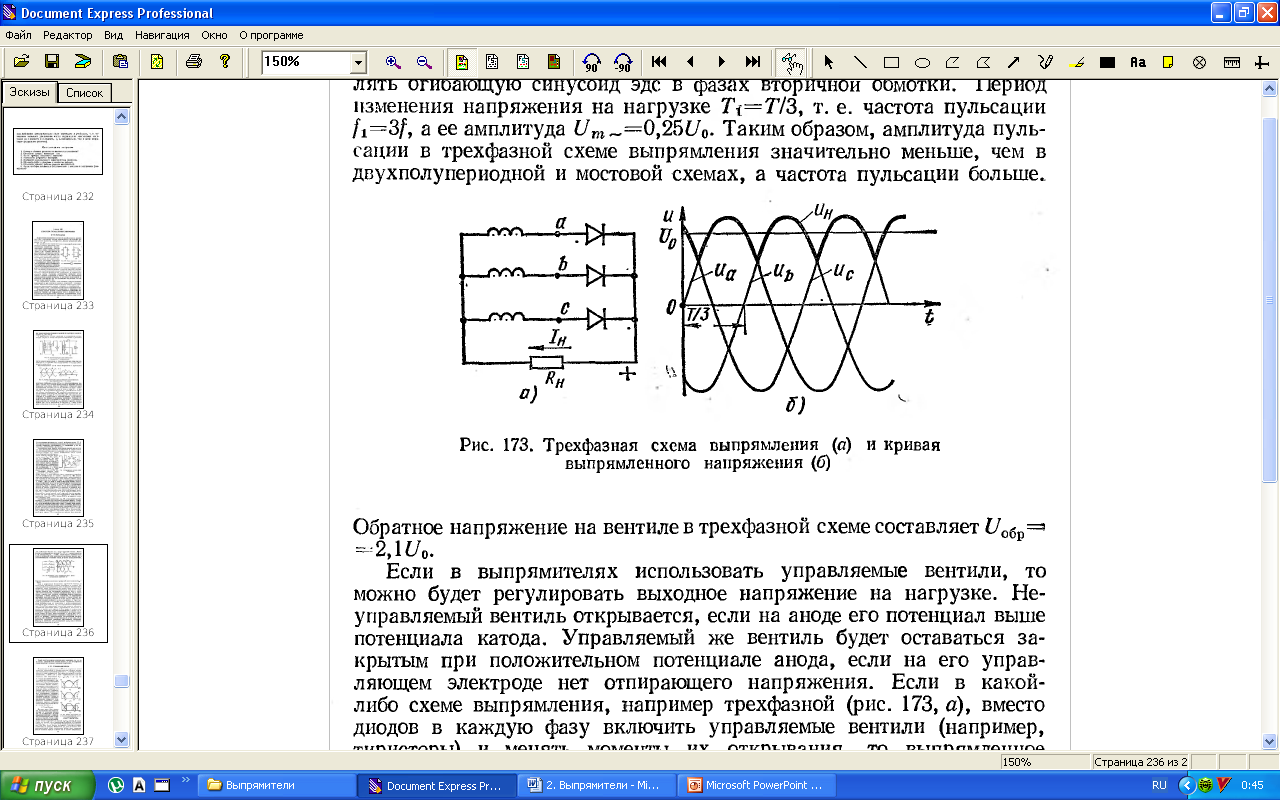Print the document using printer icon
This screenshot has height=800, width=1280.
[x=194, y=61]
